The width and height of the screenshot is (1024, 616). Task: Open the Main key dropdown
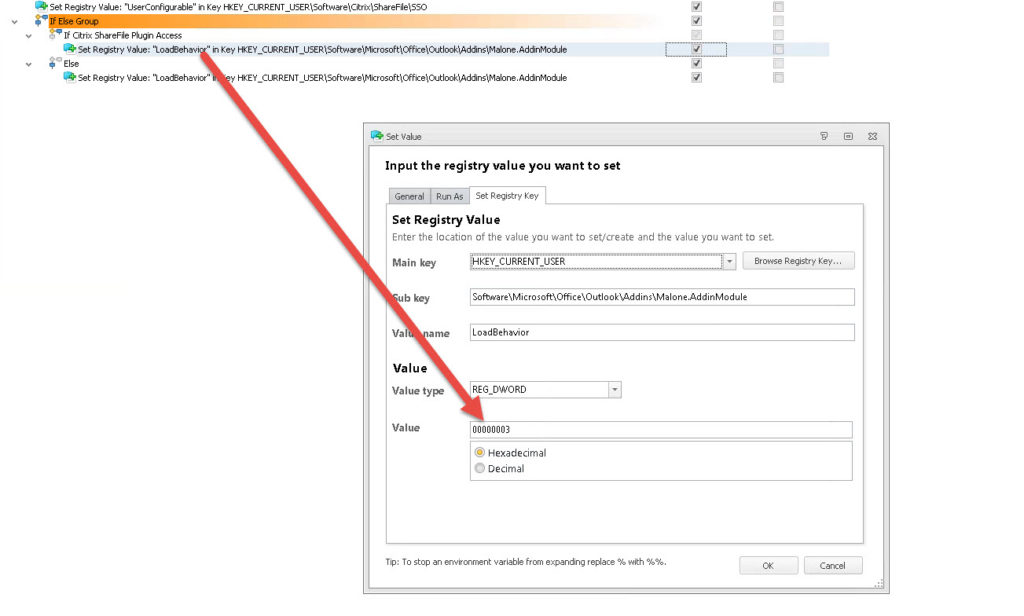coord(731,260)
